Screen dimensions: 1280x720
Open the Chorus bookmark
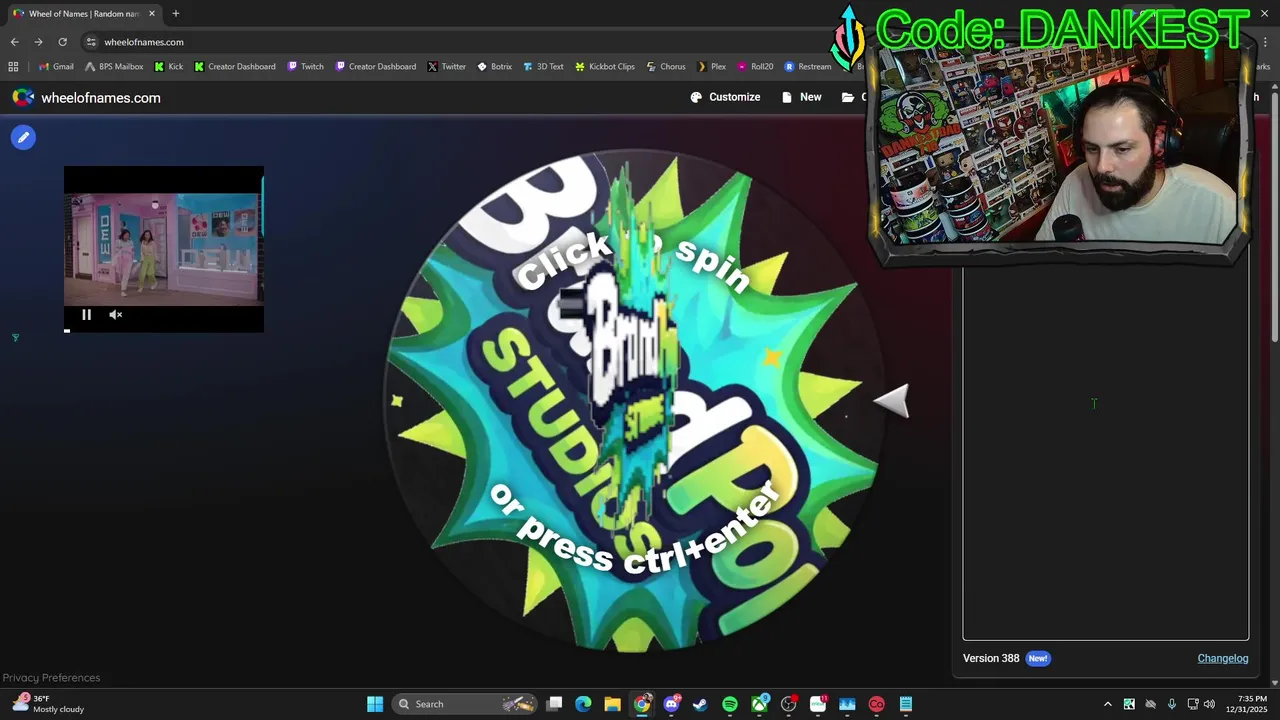click(x=665, y=67)
